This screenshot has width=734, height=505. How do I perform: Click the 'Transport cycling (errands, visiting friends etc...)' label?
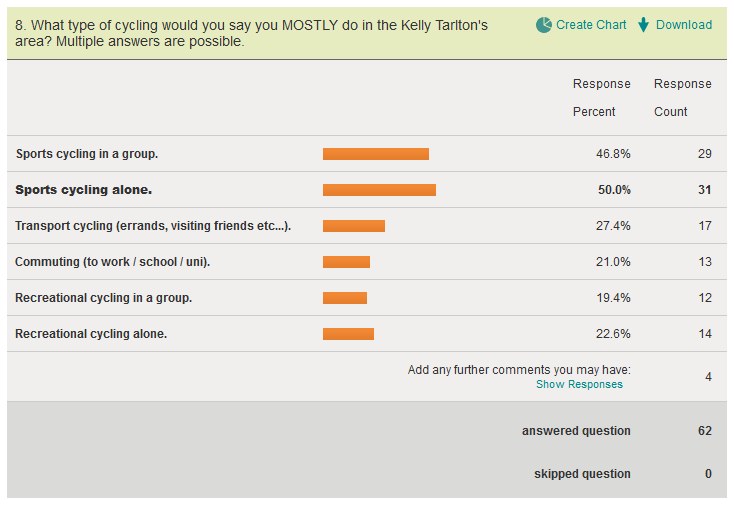coord(153,226)
